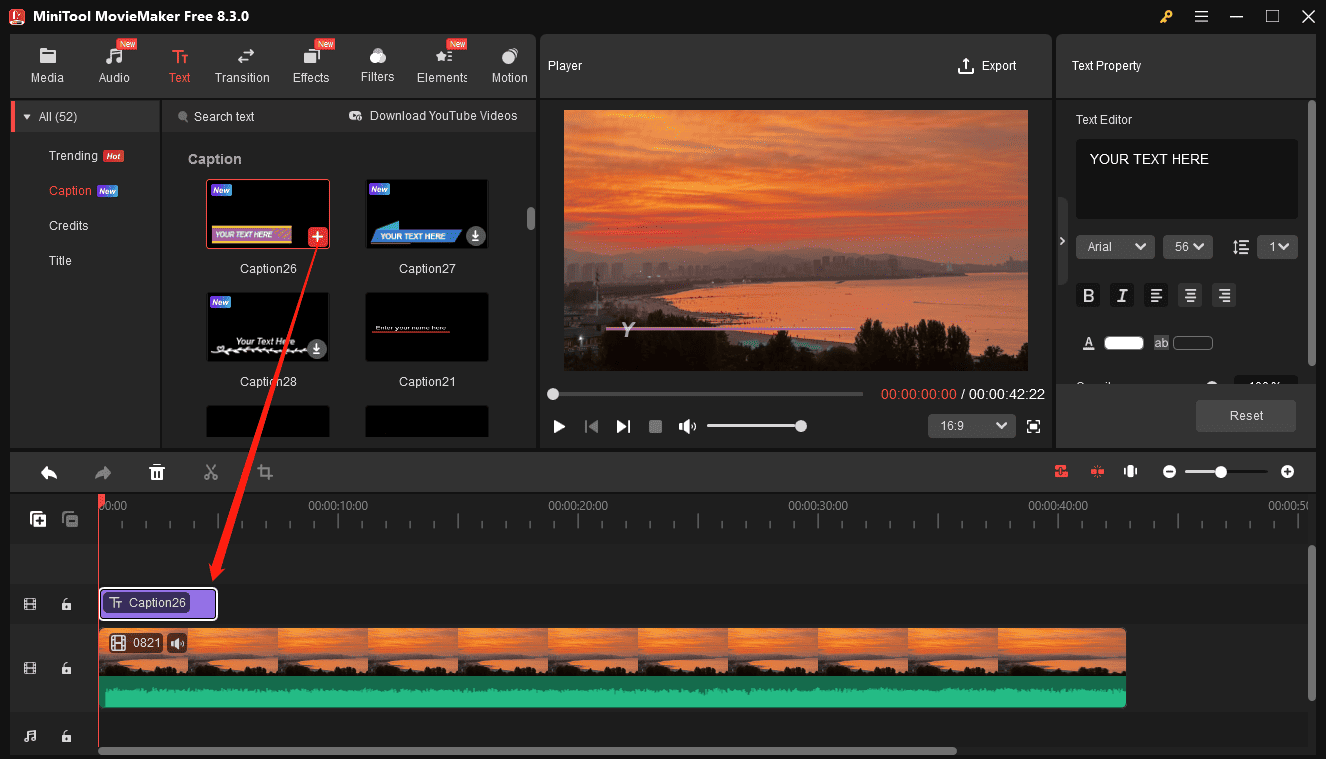1326x759 pixels.
Task: Split clip with scissors tool
Action: [211, 472]
